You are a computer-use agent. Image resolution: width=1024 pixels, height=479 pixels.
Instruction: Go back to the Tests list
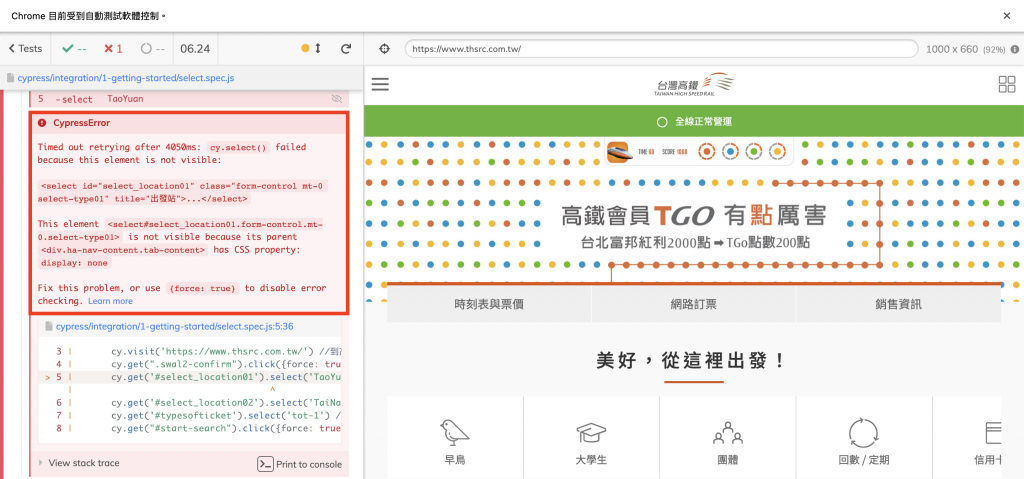(x=25, y=48)
